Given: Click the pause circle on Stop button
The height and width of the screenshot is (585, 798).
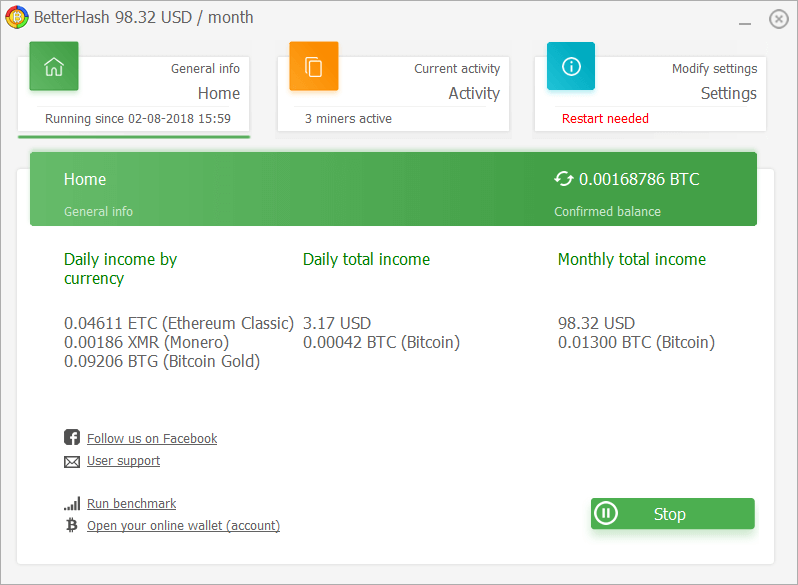Looking at the screenshot, I should [x=606, y=513].
